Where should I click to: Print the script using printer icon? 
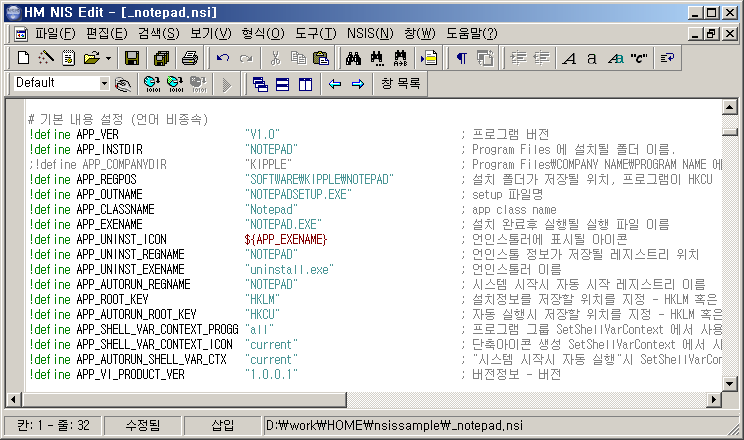[188, 58]
